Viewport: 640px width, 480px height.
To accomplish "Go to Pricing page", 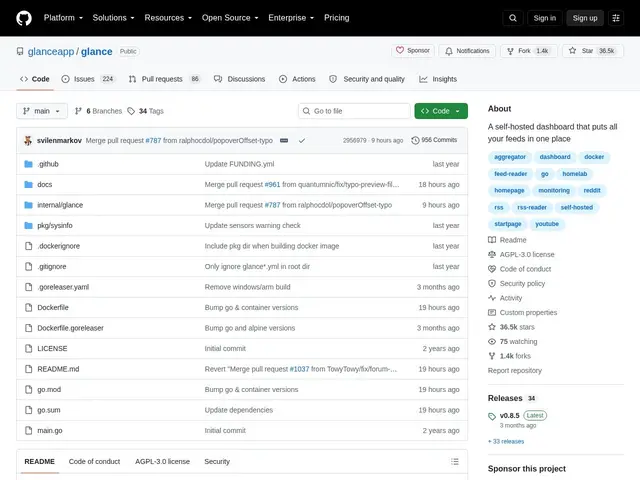I will (x=336, y=18).
